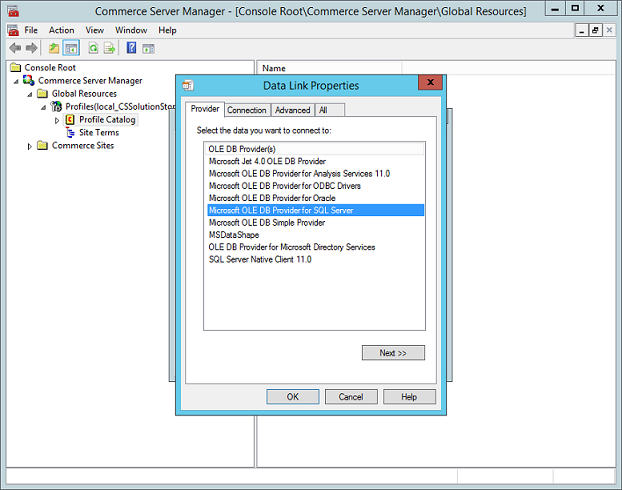Click the dialog Help button
The image size is (622, 490).
(409, 397)
